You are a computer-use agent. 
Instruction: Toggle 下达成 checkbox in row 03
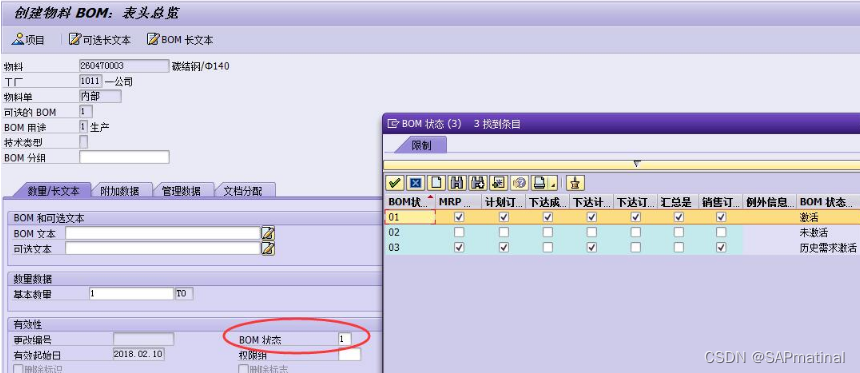tap(547, 247)
